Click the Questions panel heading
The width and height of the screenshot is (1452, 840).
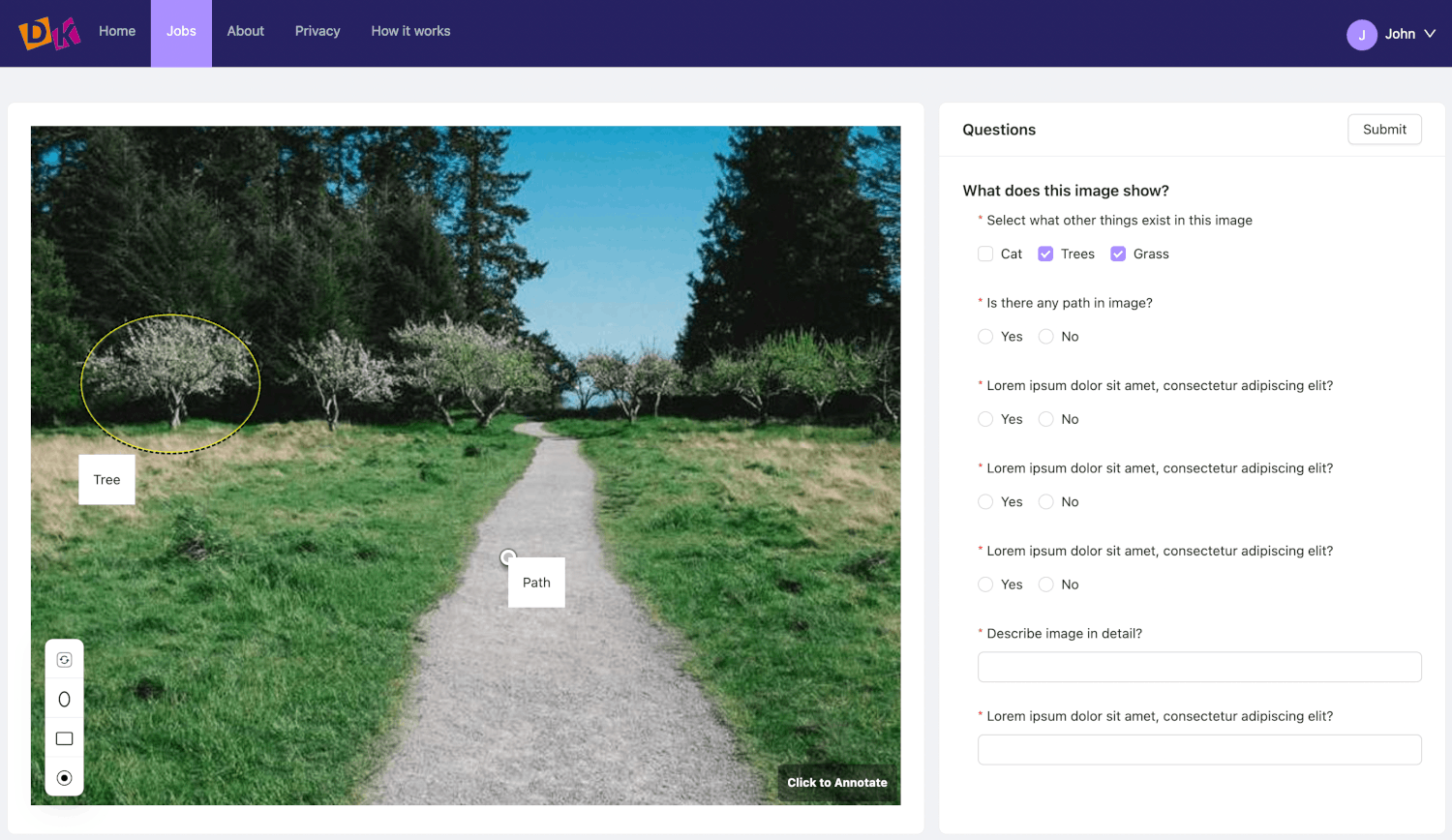999,130
